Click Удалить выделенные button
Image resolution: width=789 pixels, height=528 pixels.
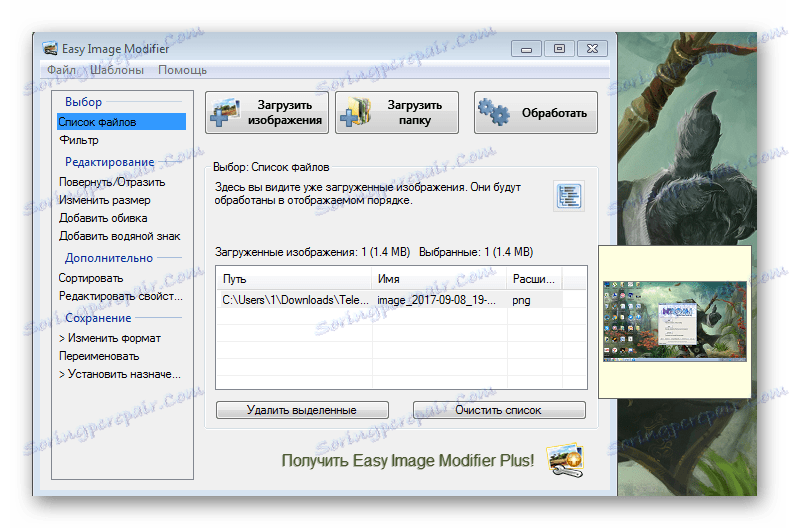302,410
